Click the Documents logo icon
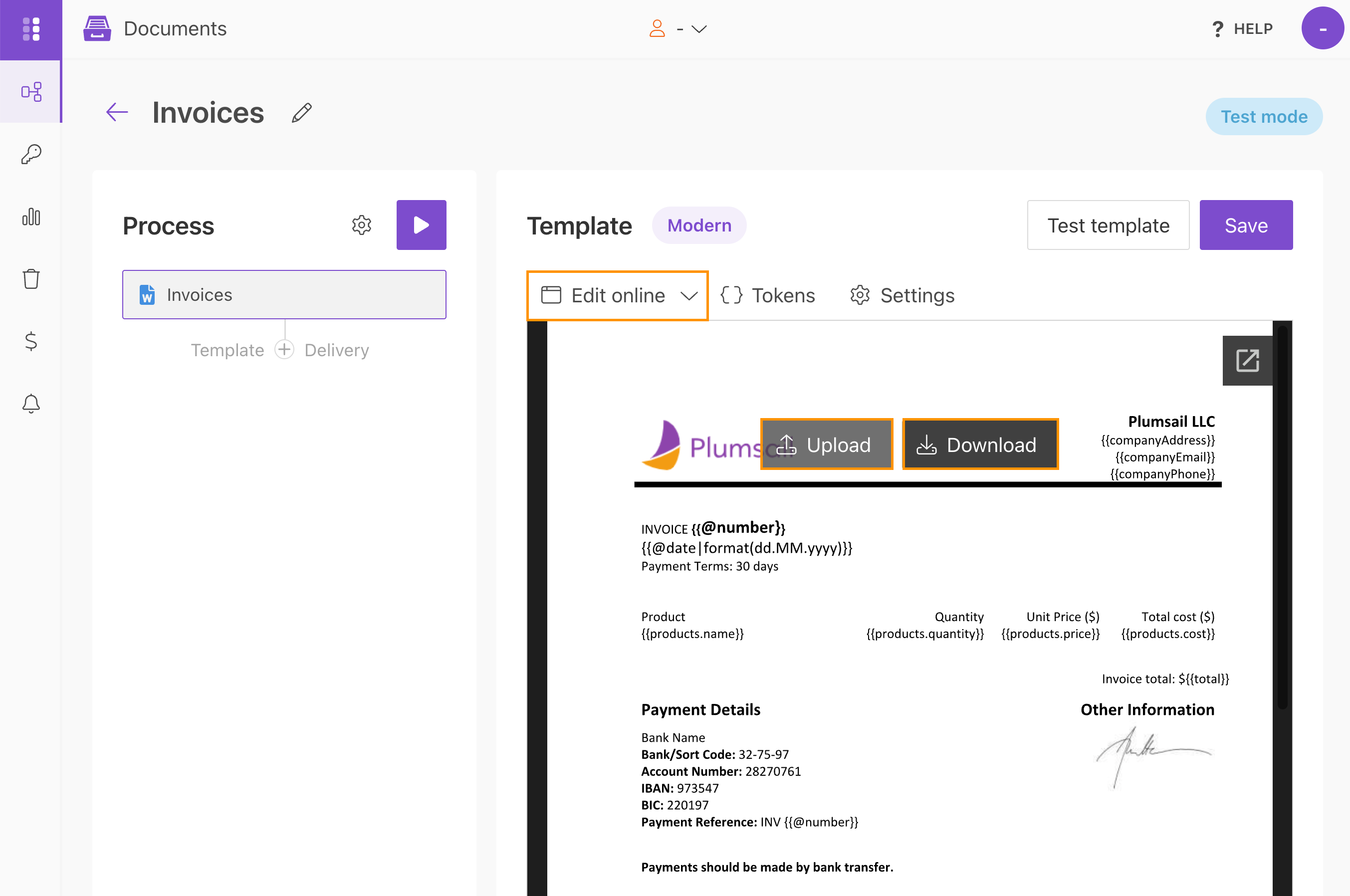 tap(97, 28)
